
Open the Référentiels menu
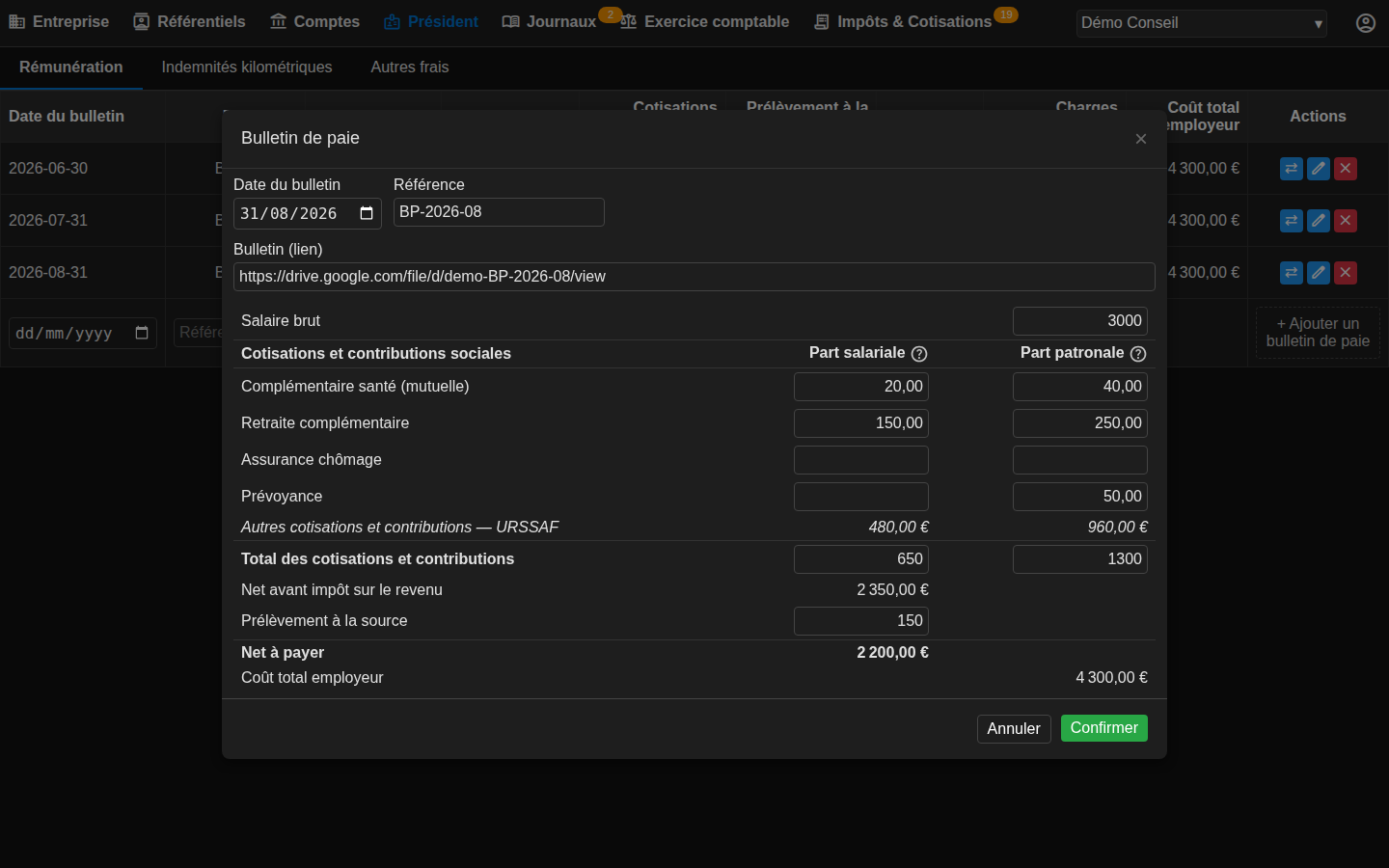coord(189,21)
